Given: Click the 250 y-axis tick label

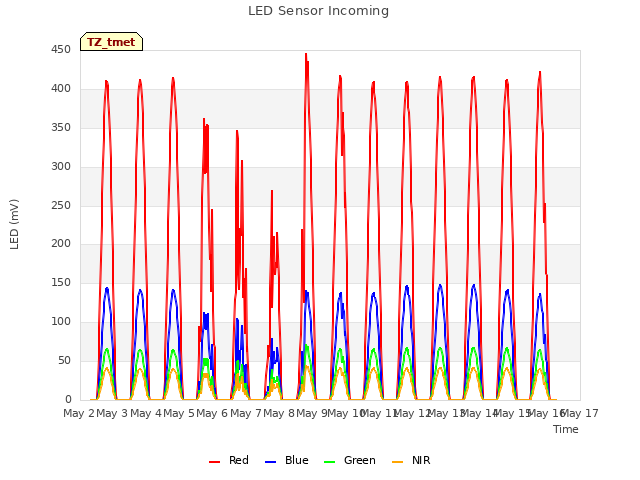Looking at the screenshot, I should click(61, 205).
